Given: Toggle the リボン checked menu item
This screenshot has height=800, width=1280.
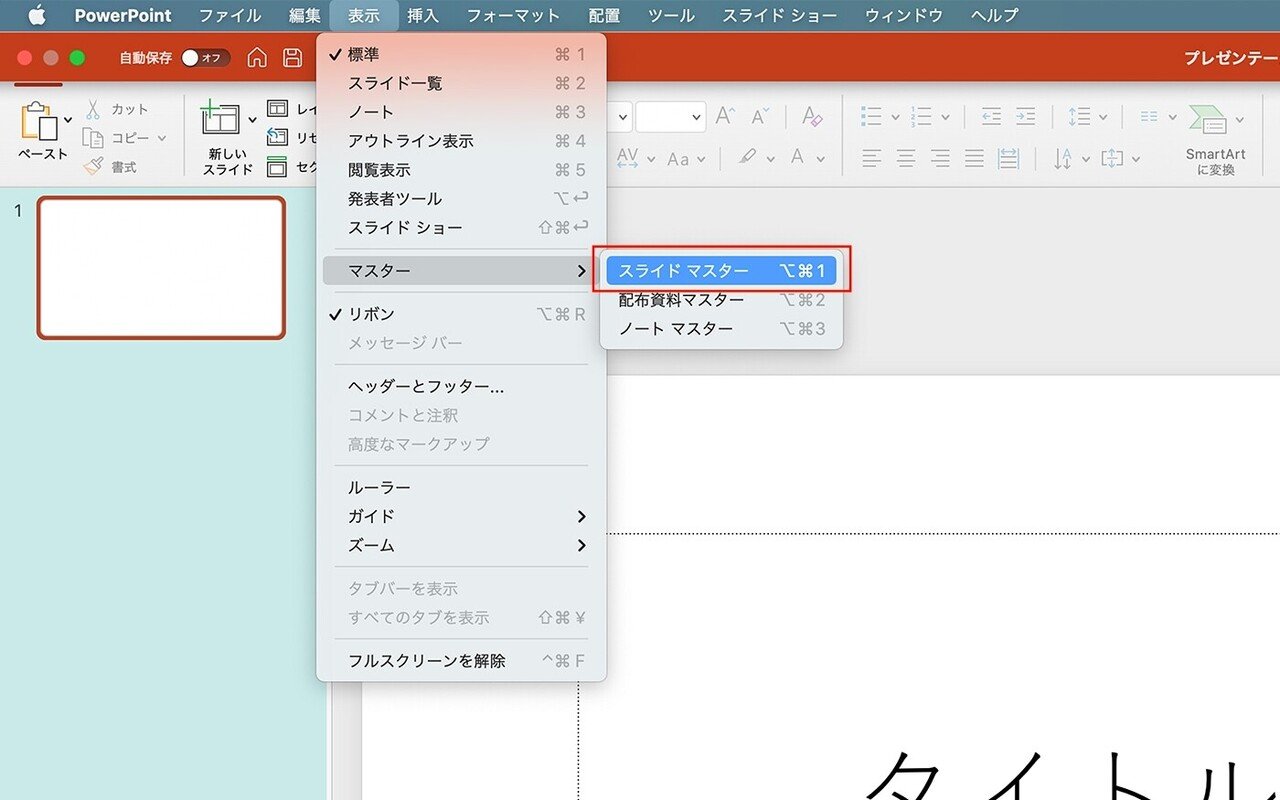Looking at the screenshot, I should 461,314.
